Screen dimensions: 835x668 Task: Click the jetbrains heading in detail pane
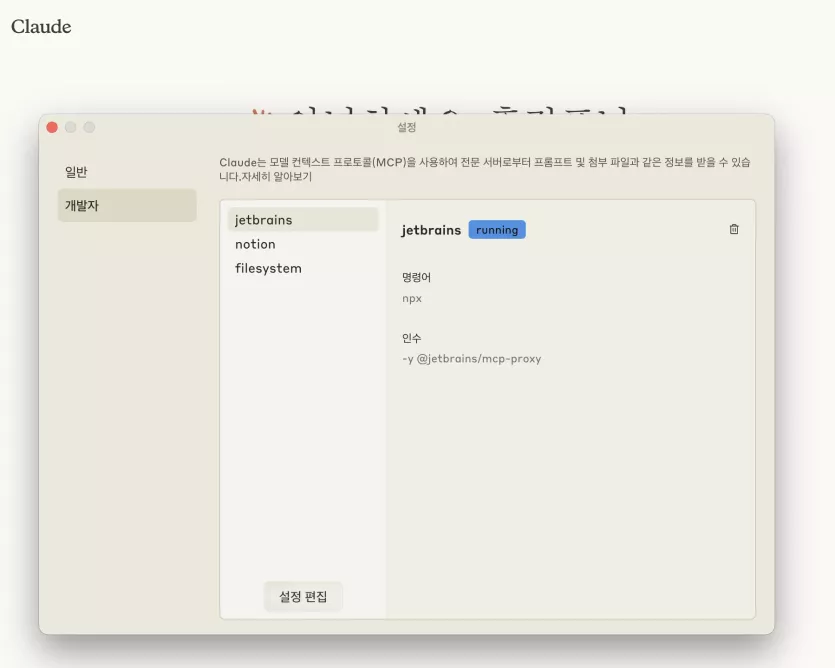point(431,230)
